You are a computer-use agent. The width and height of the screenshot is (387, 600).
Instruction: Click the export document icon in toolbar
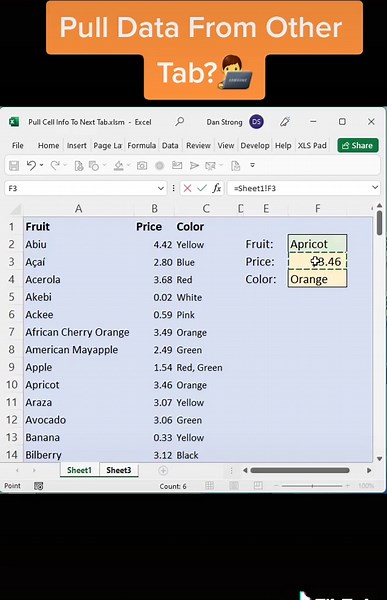[235, 165]
